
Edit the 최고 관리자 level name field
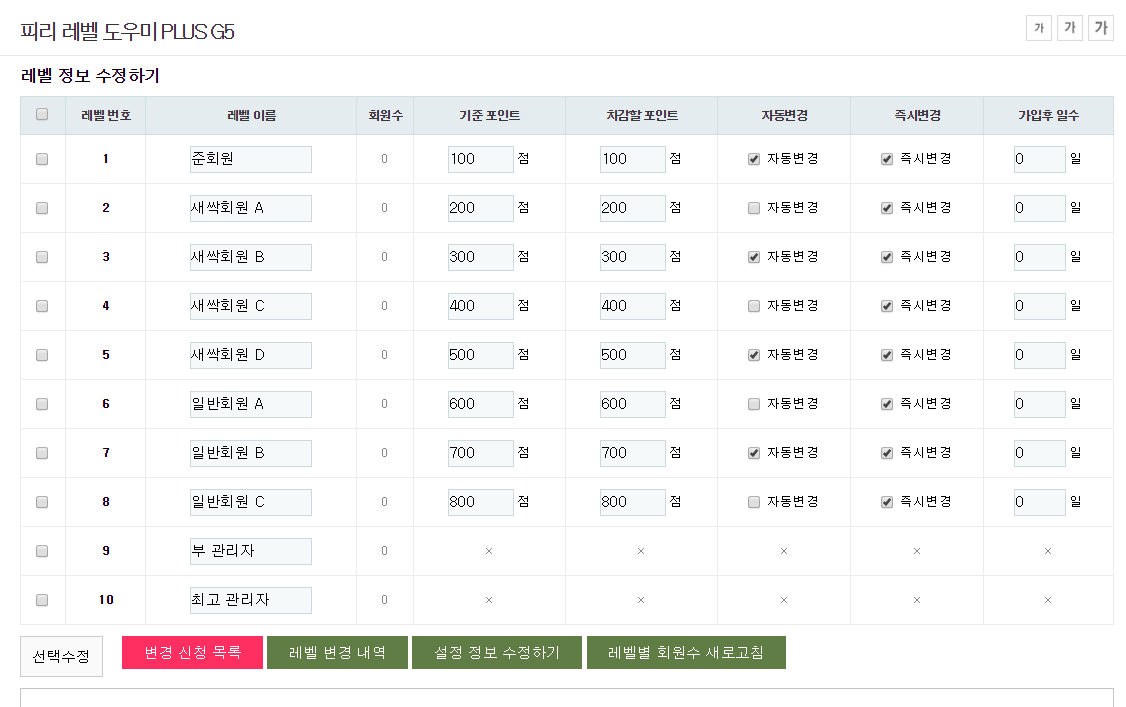tap(250, 600)
